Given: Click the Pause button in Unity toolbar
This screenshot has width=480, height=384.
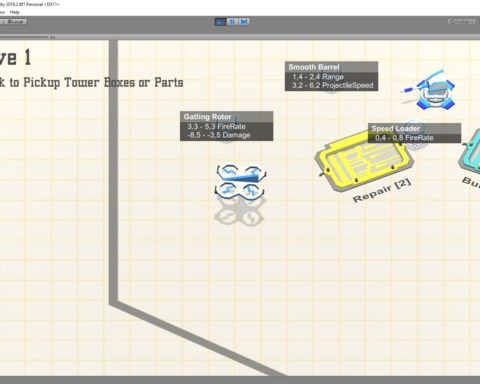Looking at the screenshot, I should coord(232,22).
